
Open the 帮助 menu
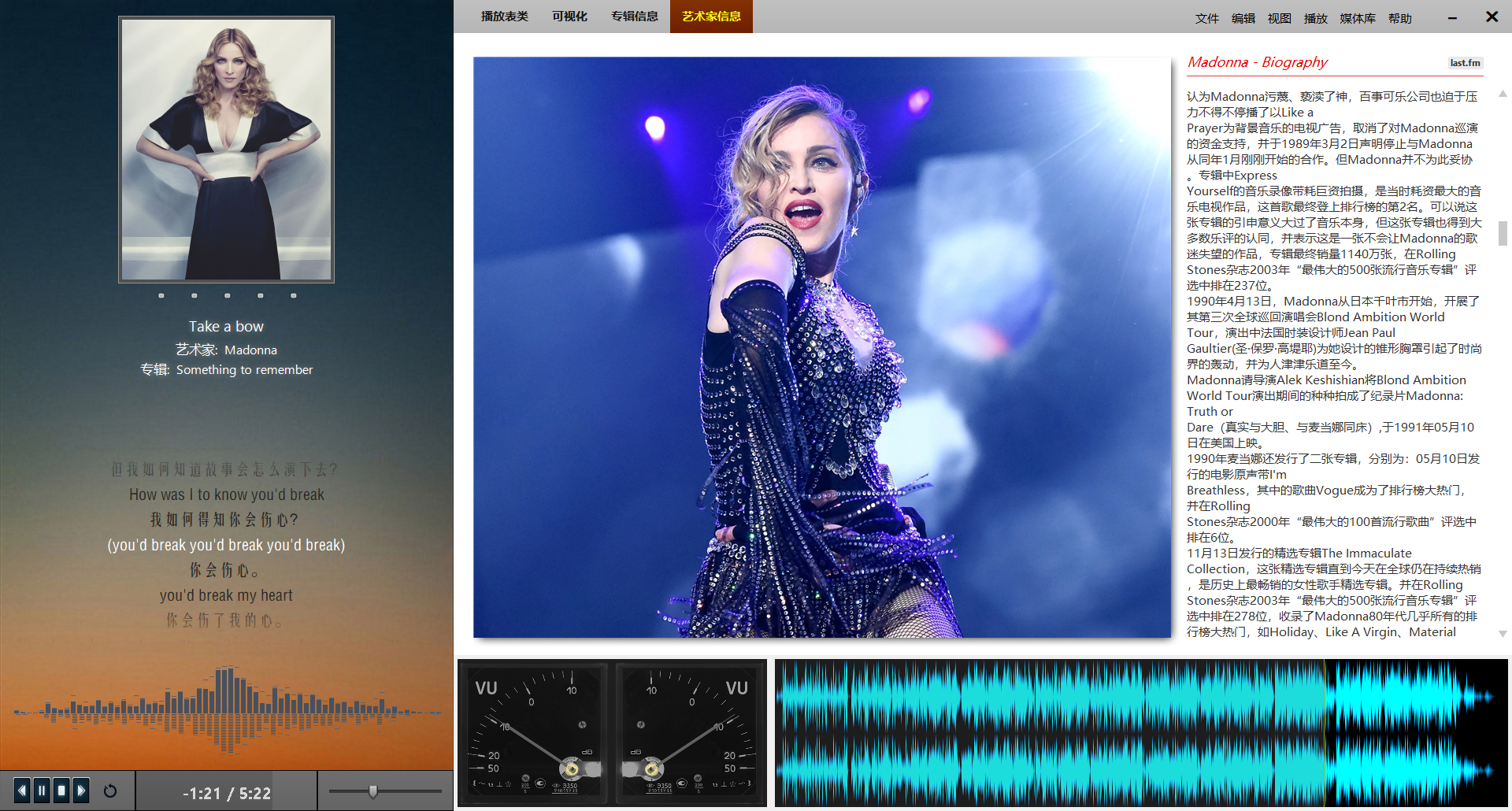coord(1400,18)
